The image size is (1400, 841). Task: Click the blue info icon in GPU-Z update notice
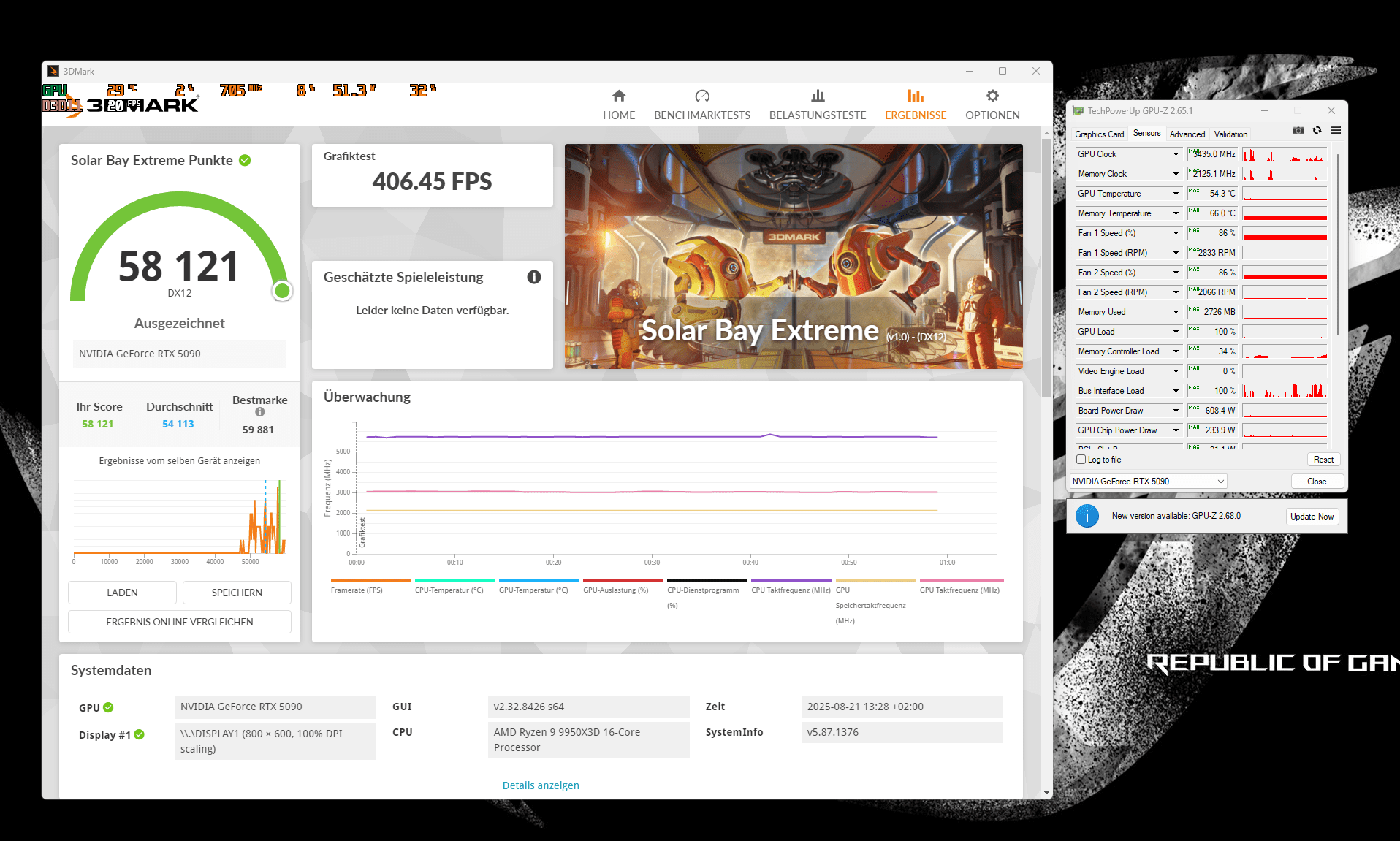[x=1087, y=516]
